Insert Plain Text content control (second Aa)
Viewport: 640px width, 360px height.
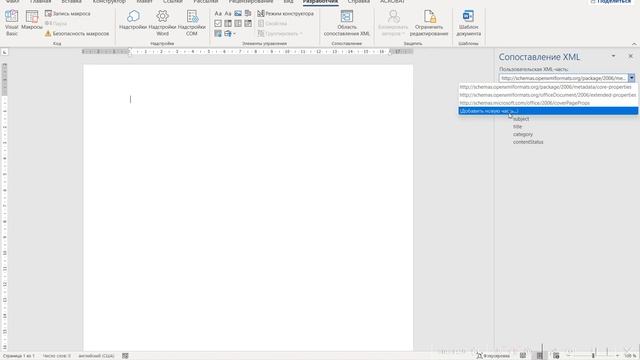(x=228, y=13)
